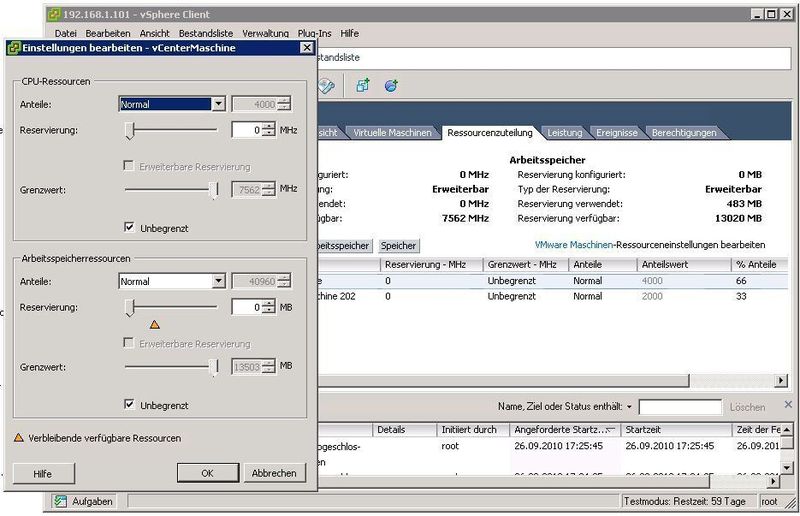Click the Aufgaben icon in status bar
The image size is (800, 516).
[x=60, y=501]
